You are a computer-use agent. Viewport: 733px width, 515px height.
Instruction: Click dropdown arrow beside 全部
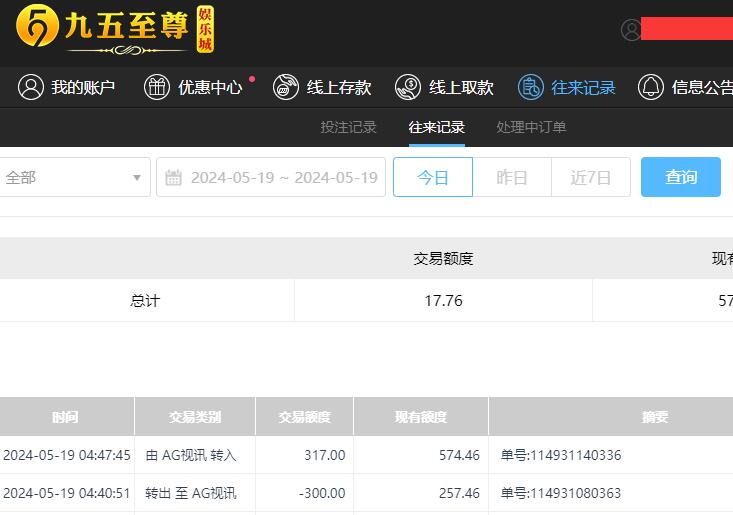137,178
